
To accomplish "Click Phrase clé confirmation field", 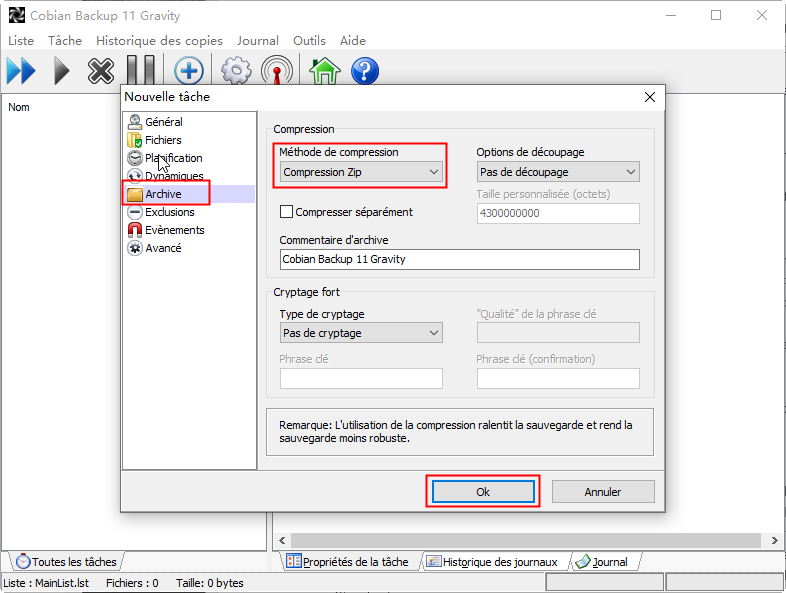I will 558,378.
